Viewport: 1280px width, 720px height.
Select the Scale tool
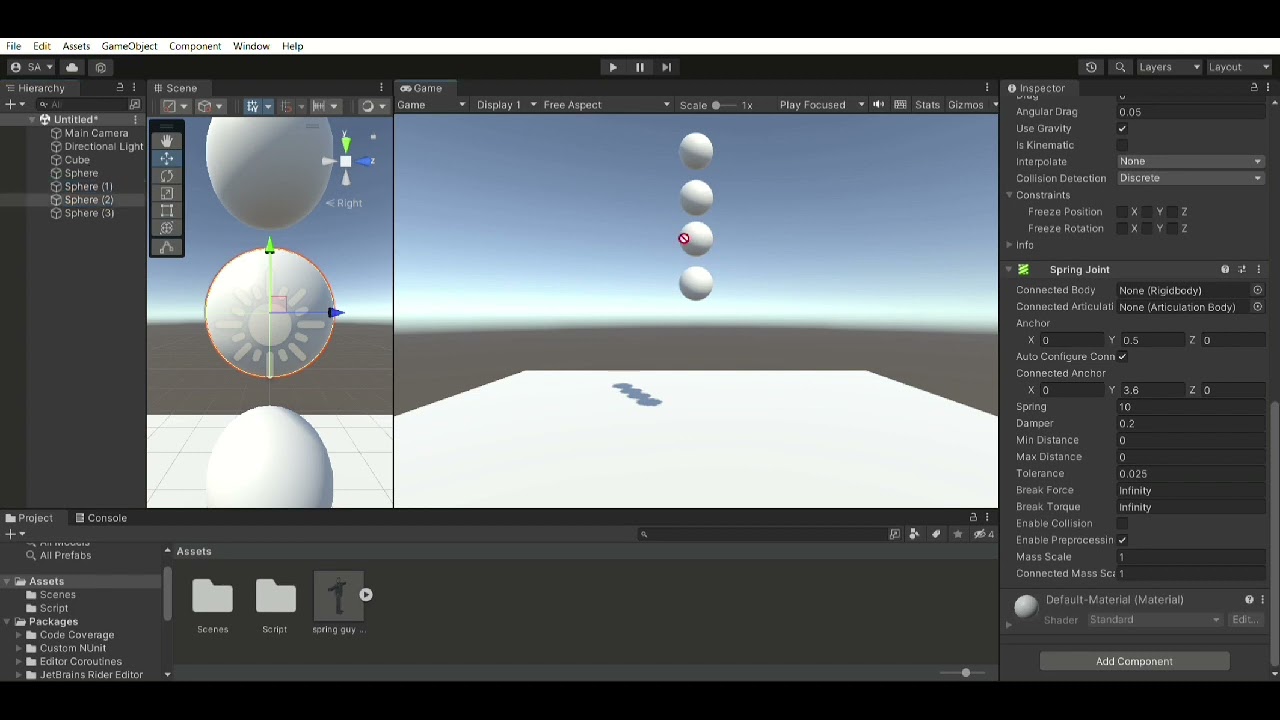click(x=167, y=193)
